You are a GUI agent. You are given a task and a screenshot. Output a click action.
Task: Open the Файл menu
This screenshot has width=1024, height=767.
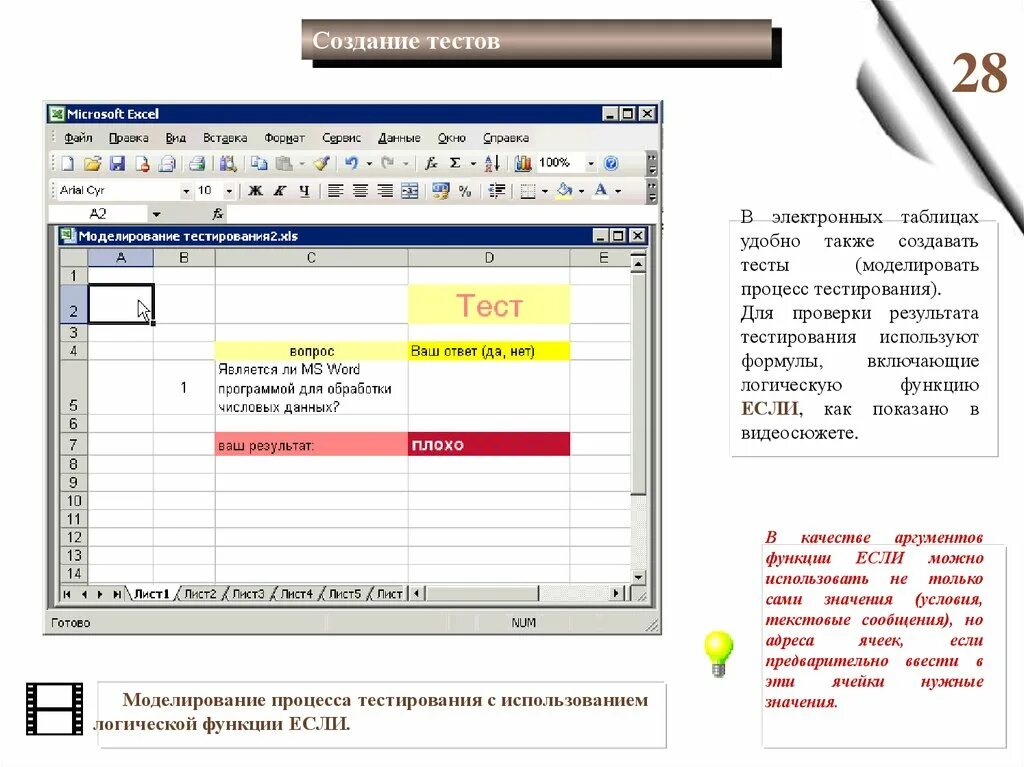78,138
